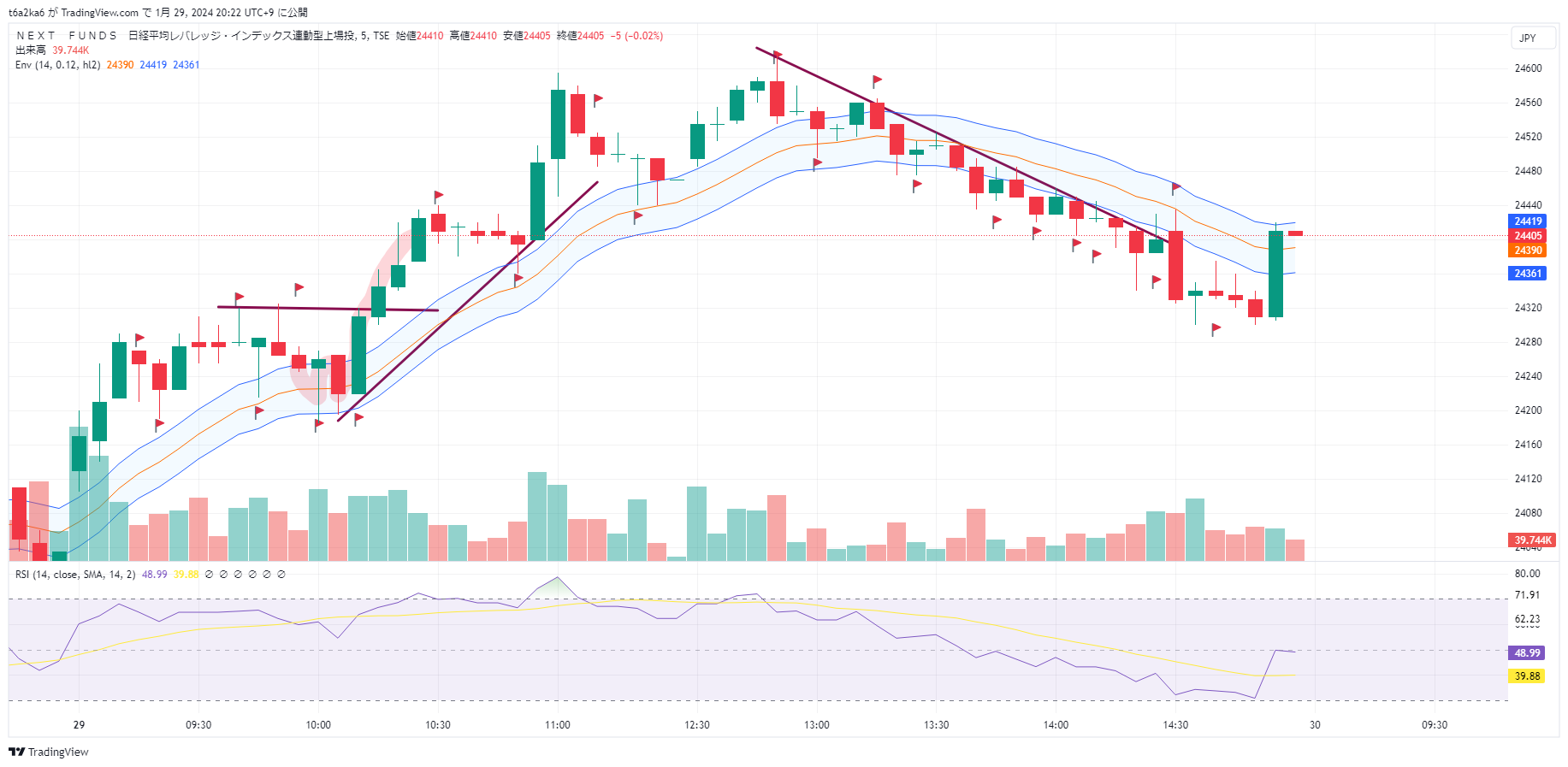
Task: Select the red flag at the descending trendline start
Action: coord(777,56)
